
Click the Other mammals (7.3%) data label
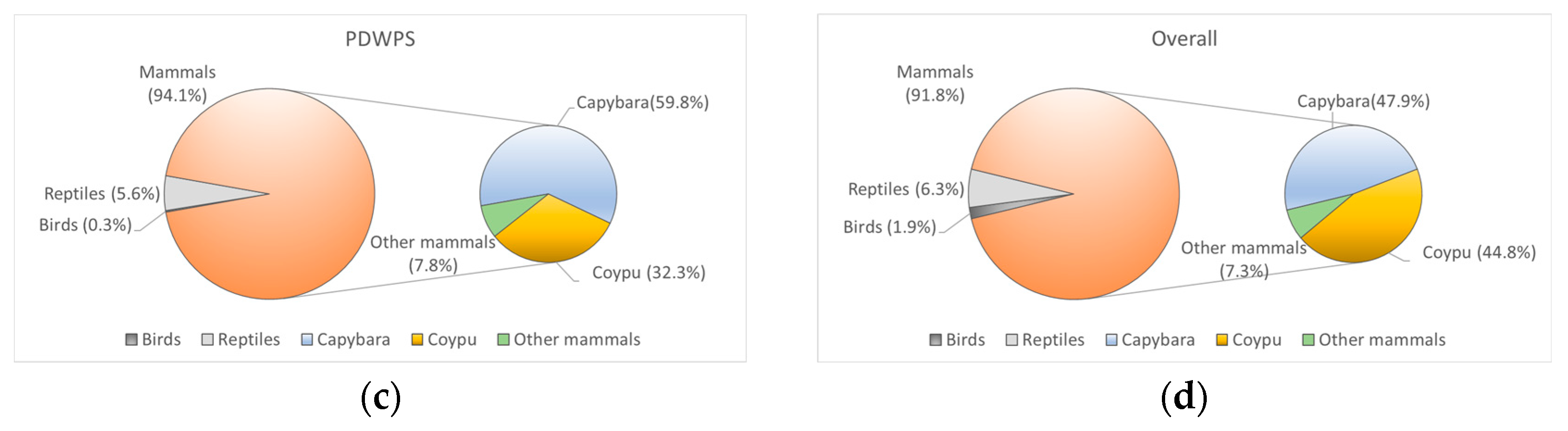(x=1244, y=259)
